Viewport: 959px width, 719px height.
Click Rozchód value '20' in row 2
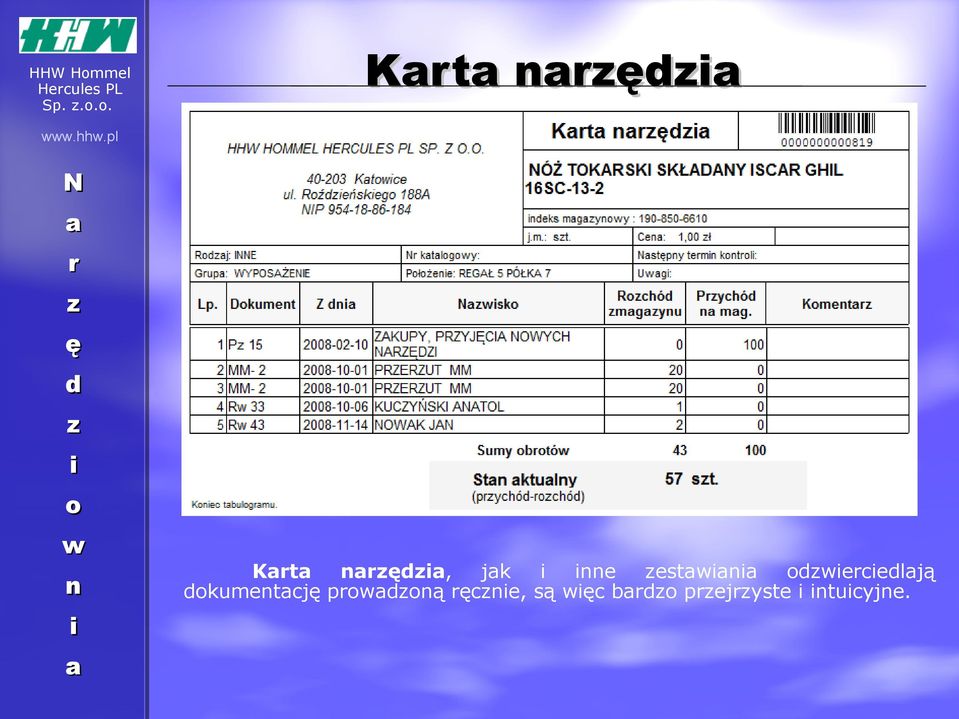coord(645,370)
